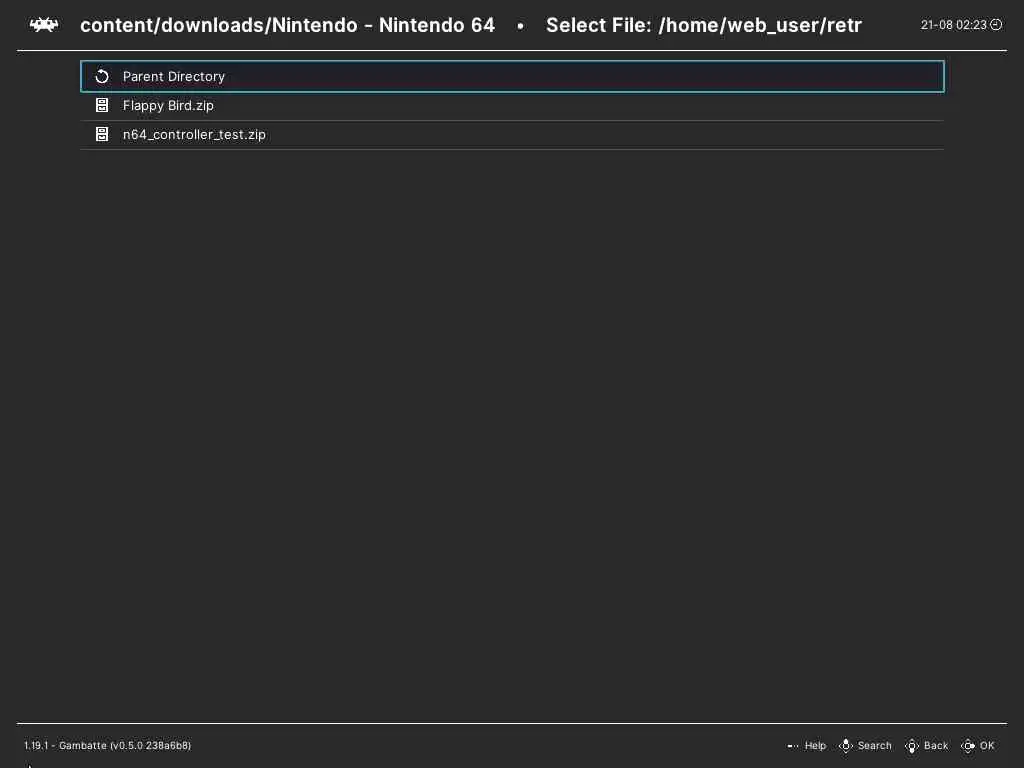This screenshot has height=768, width=1024.
Task: Click the Search label in footer
Action: (874, 745)
